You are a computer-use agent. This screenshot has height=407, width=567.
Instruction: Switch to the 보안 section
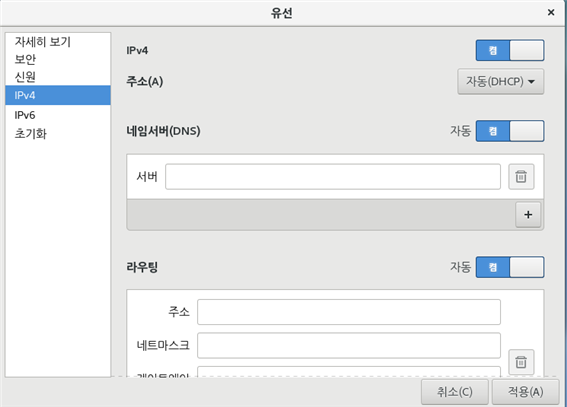click(x=58, y=59)
